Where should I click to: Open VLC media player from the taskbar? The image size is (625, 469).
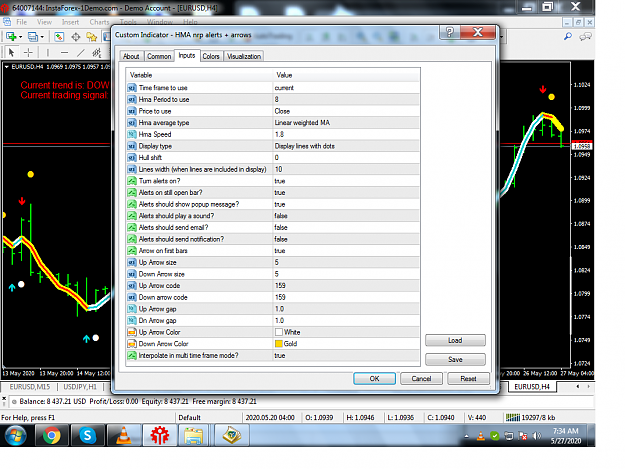coord(124,435)
